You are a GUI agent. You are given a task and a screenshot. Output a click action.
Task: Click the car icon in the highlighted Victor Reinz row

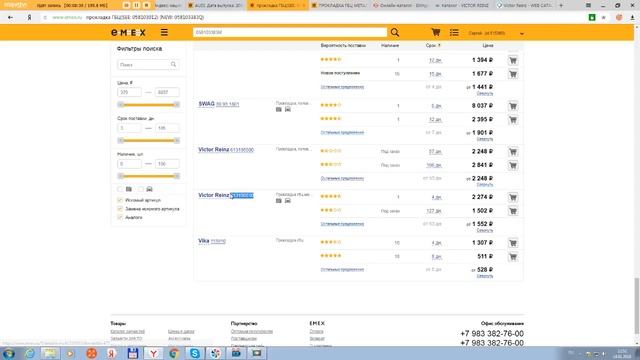[x=288, y=201]
